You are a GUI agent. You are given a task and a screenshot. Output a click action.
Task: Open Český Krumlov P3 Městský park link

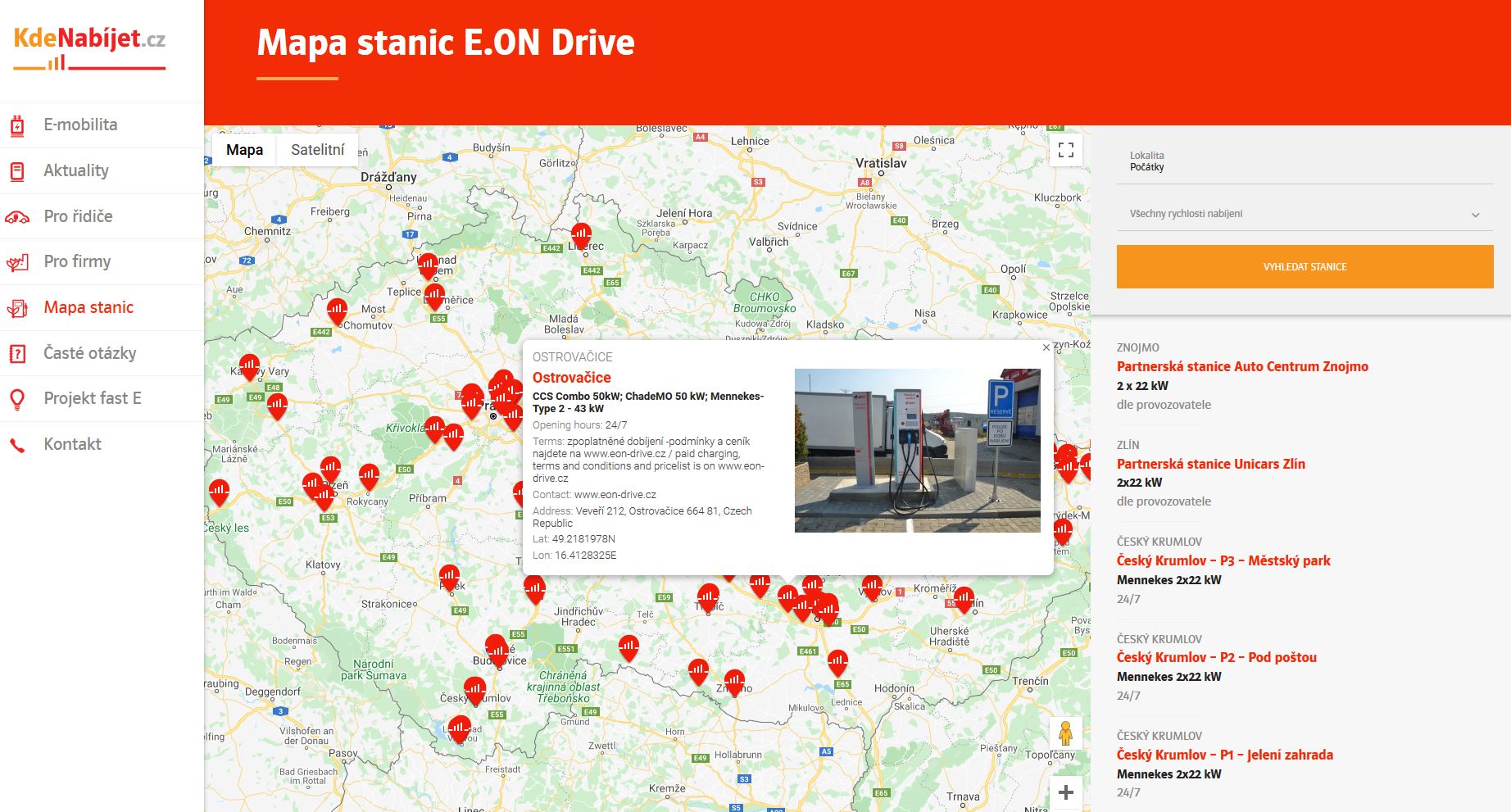pyautogui.click(x=1223, y=560)
